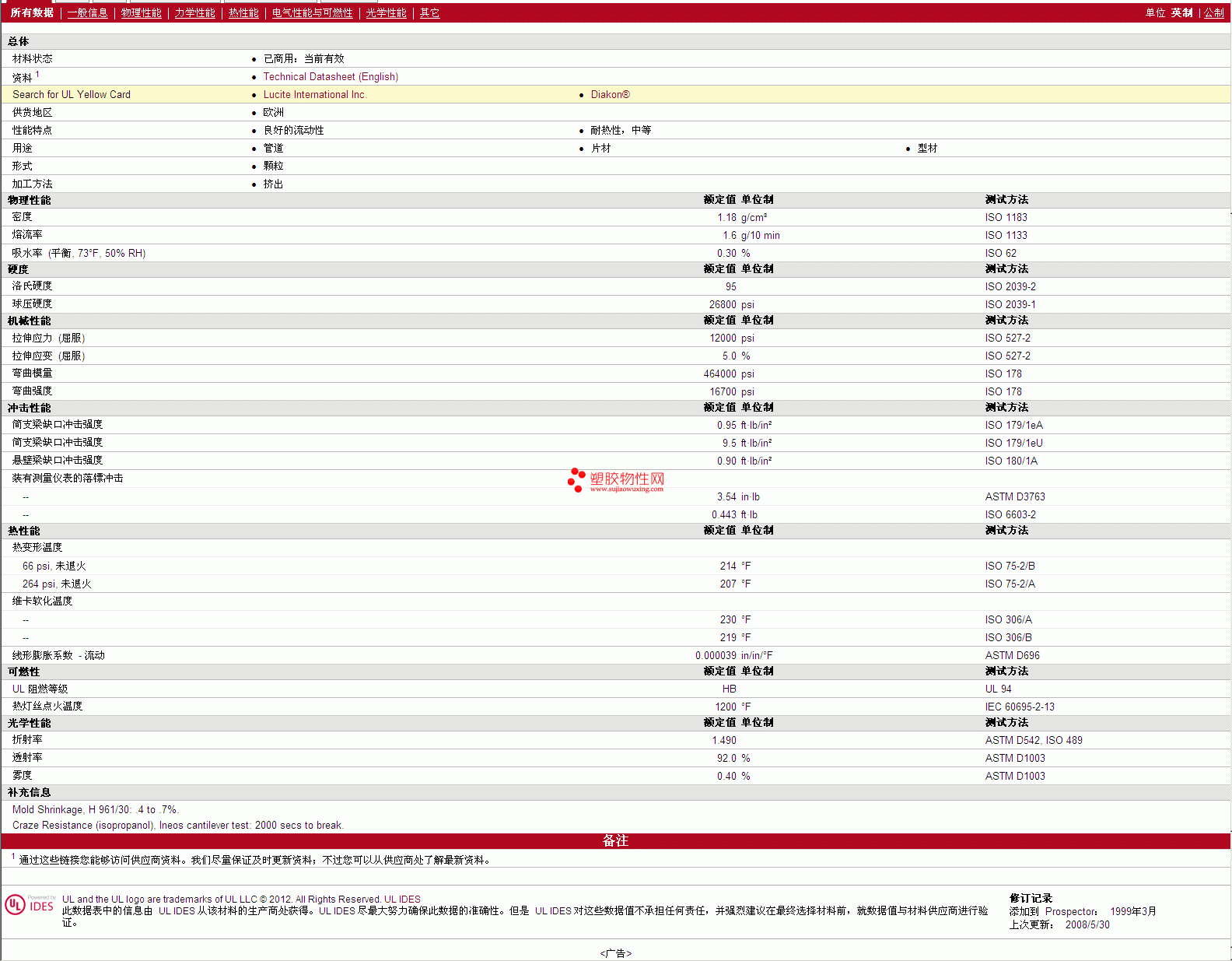
Task: Open the Lucite International Inc. link
Action: tap(314, 95)
